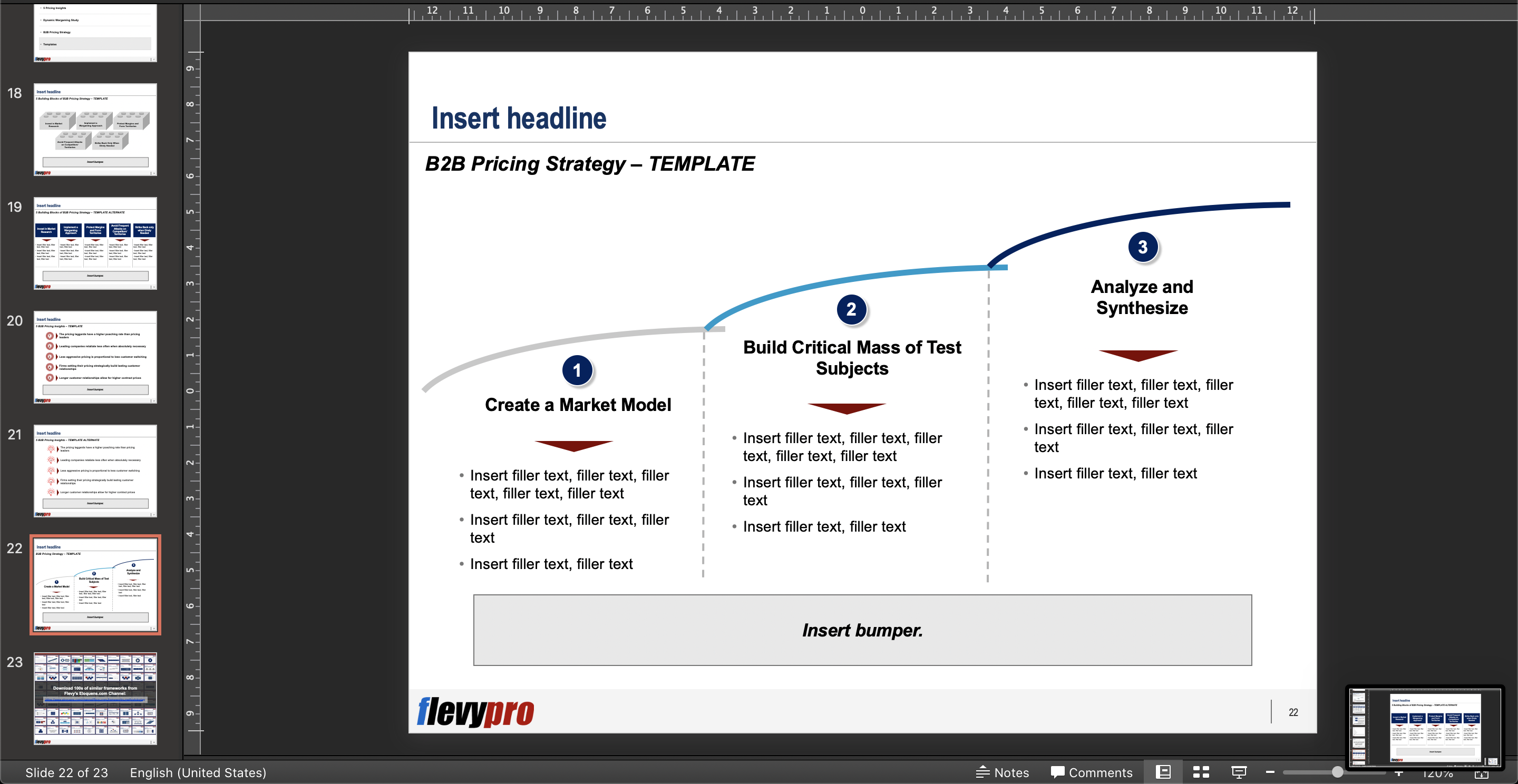Select slide 19 thumbnail
The width and height of the screenshot is (1518, 784).
point(95,243)
